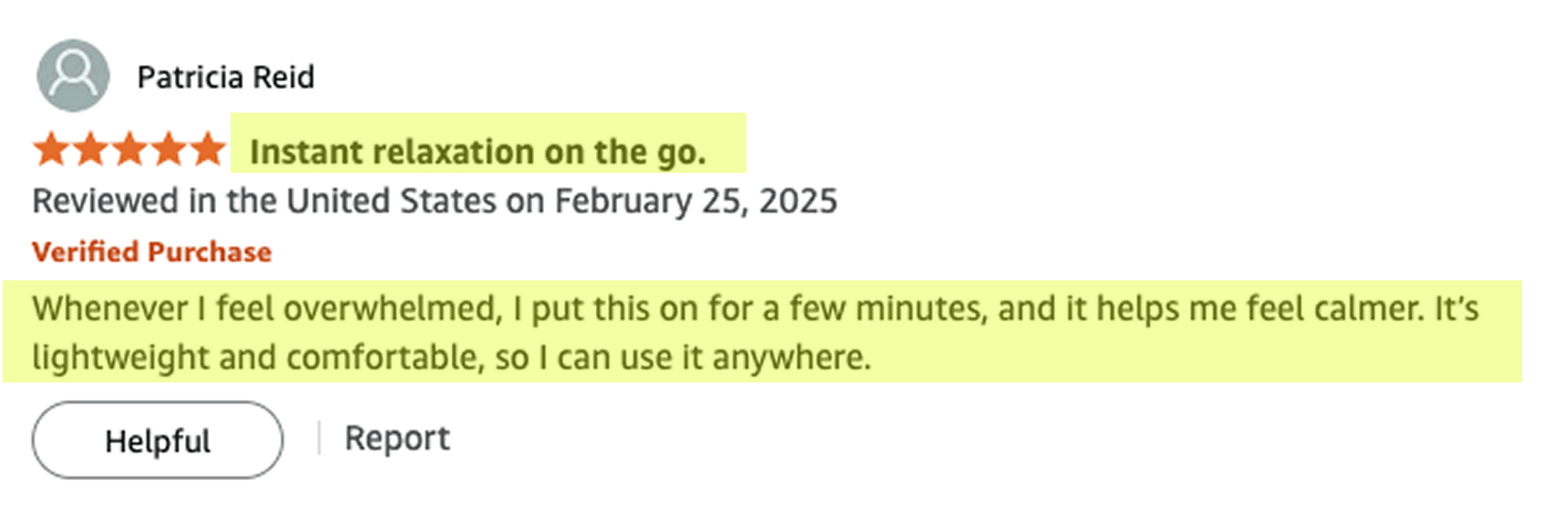This screenshot has height=516, width=1568.
Task: Click the word 'February 25, 2025' in the date
Action: click(x=696, y=201)
